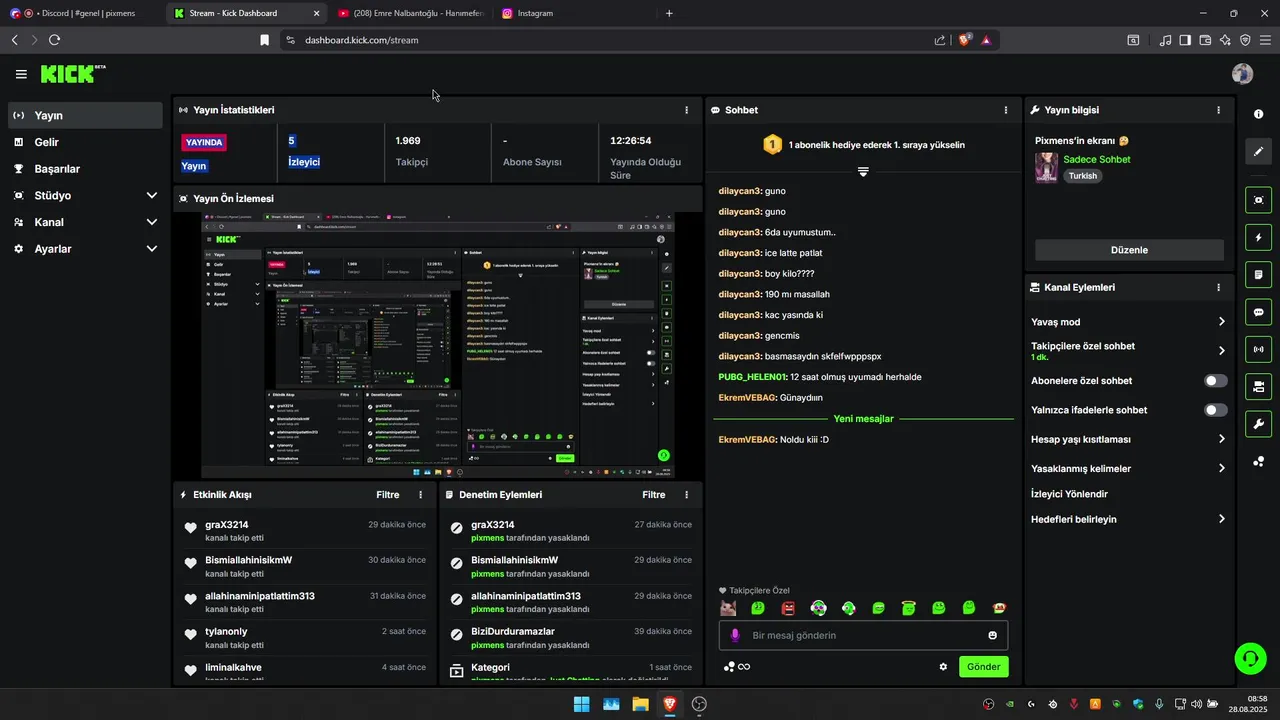The image size is (1280, 720).
Task: Open Yavaş mod settings arrow
Action: [x=1221, y=322]
